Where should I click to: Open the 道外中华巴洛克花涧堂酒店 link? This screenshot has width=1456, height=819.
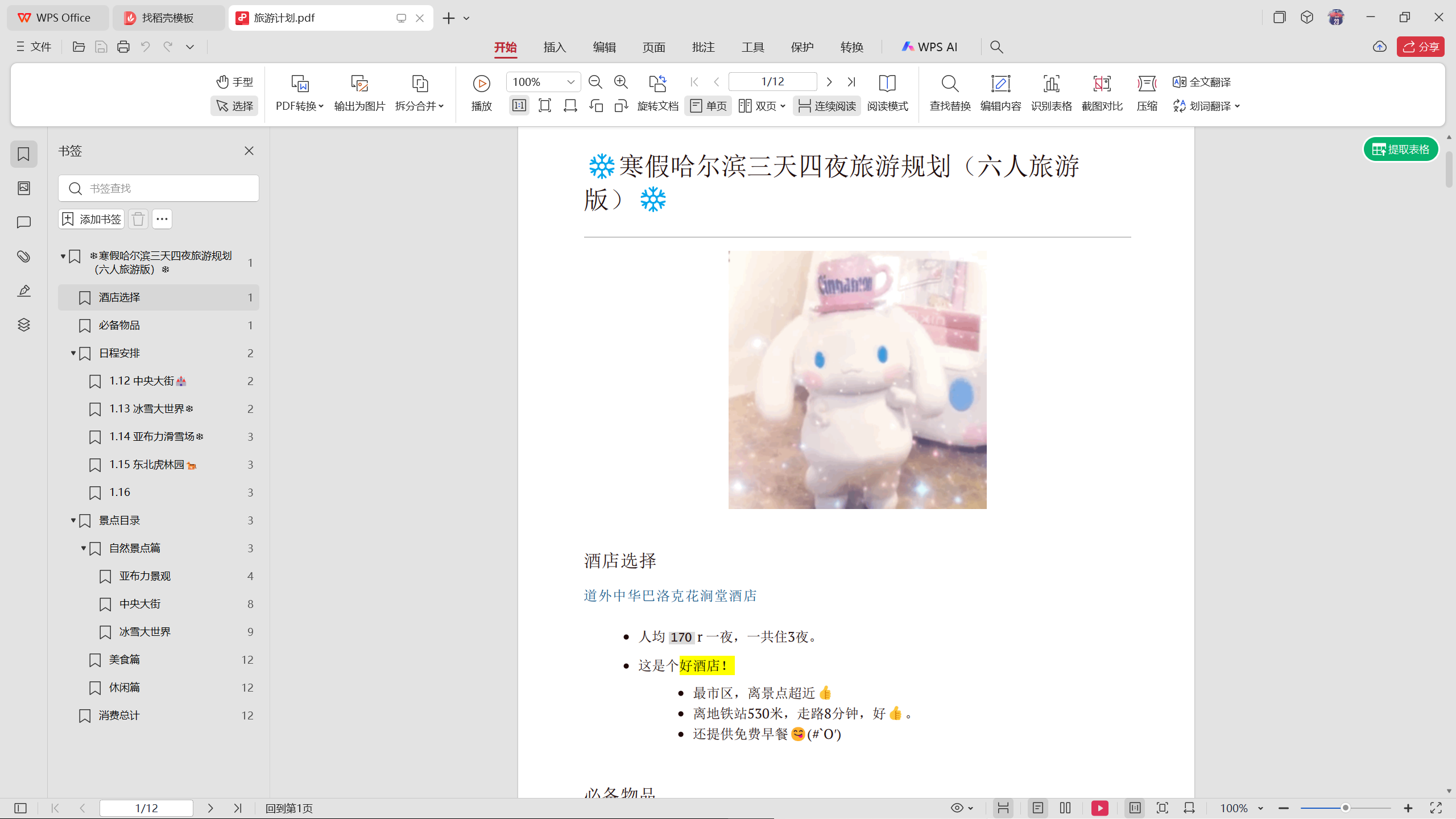(670, 595)
